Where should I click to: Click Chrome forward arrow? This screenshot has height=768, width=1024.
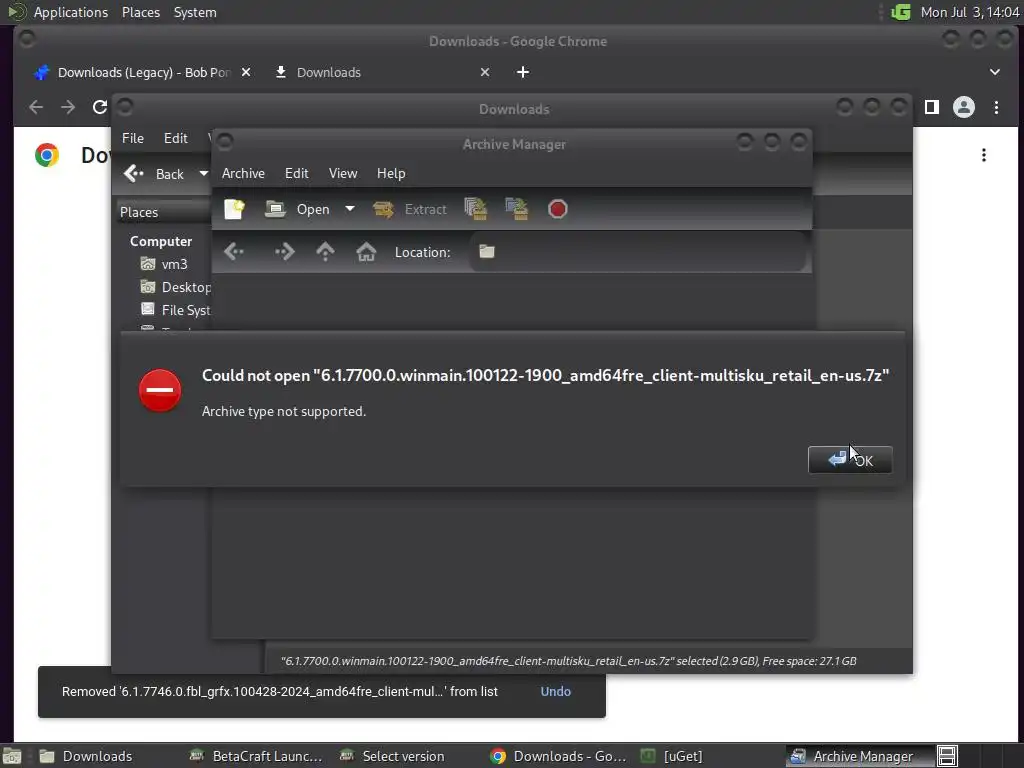pyautogui.click(x=68, y=107)
